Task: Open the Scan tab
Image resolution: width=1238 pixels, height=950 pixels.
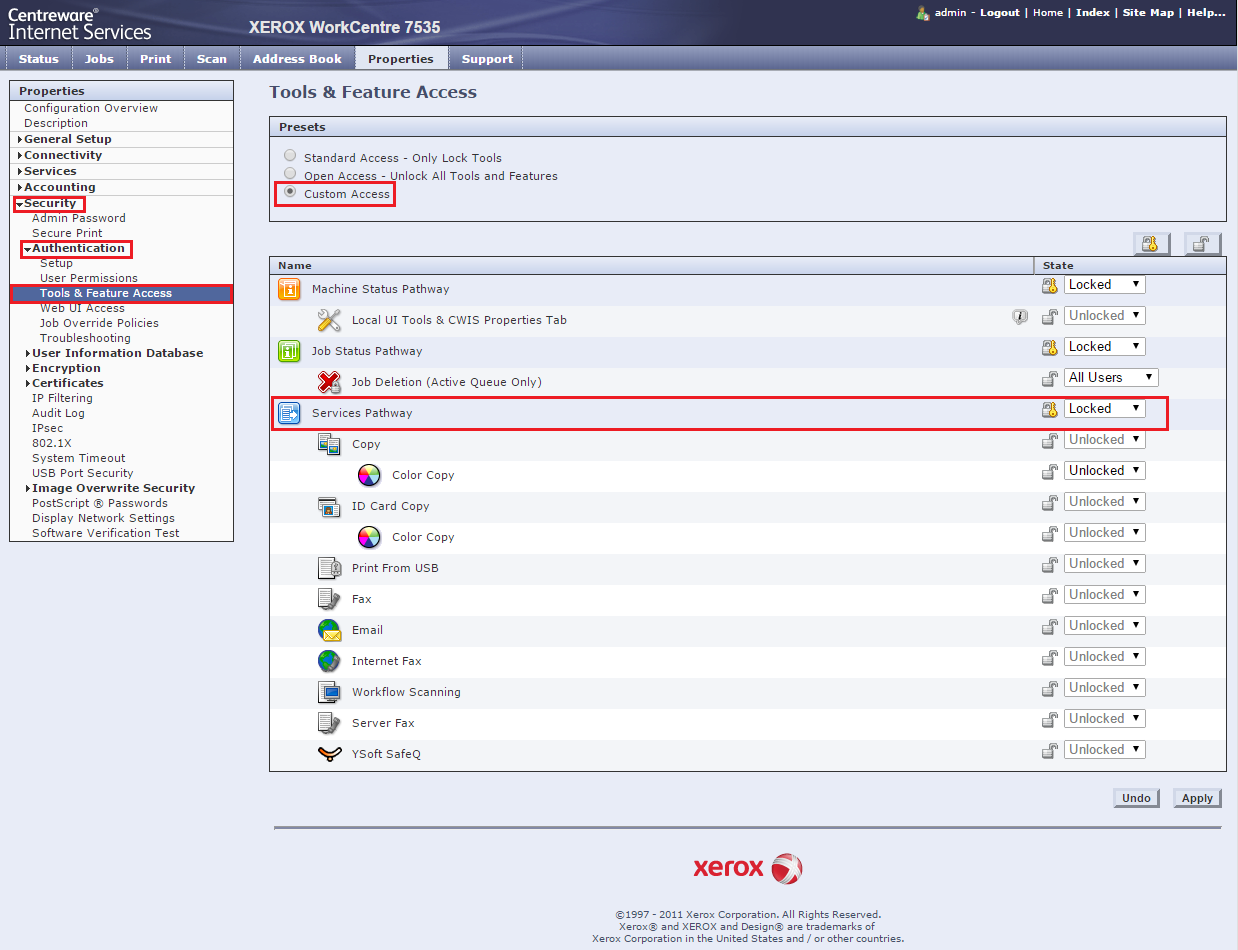Action: point(211,59)
